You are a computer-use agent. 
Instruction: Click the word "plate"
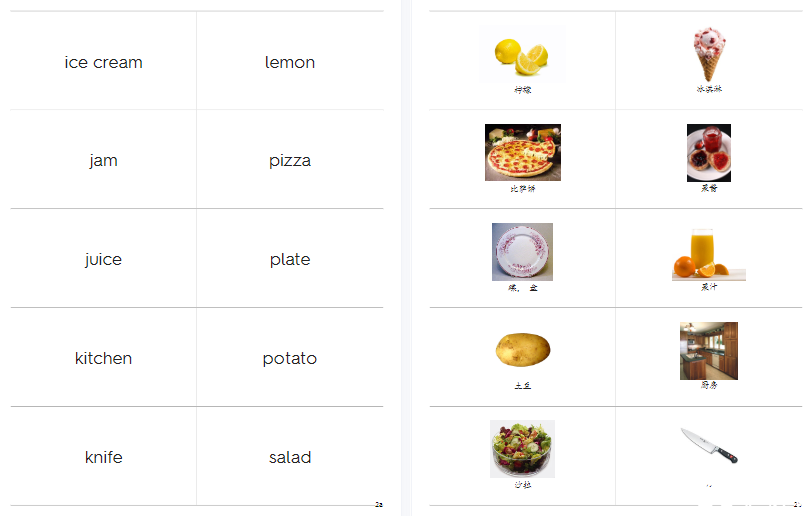pyautogui.click(x=290, y=260)
